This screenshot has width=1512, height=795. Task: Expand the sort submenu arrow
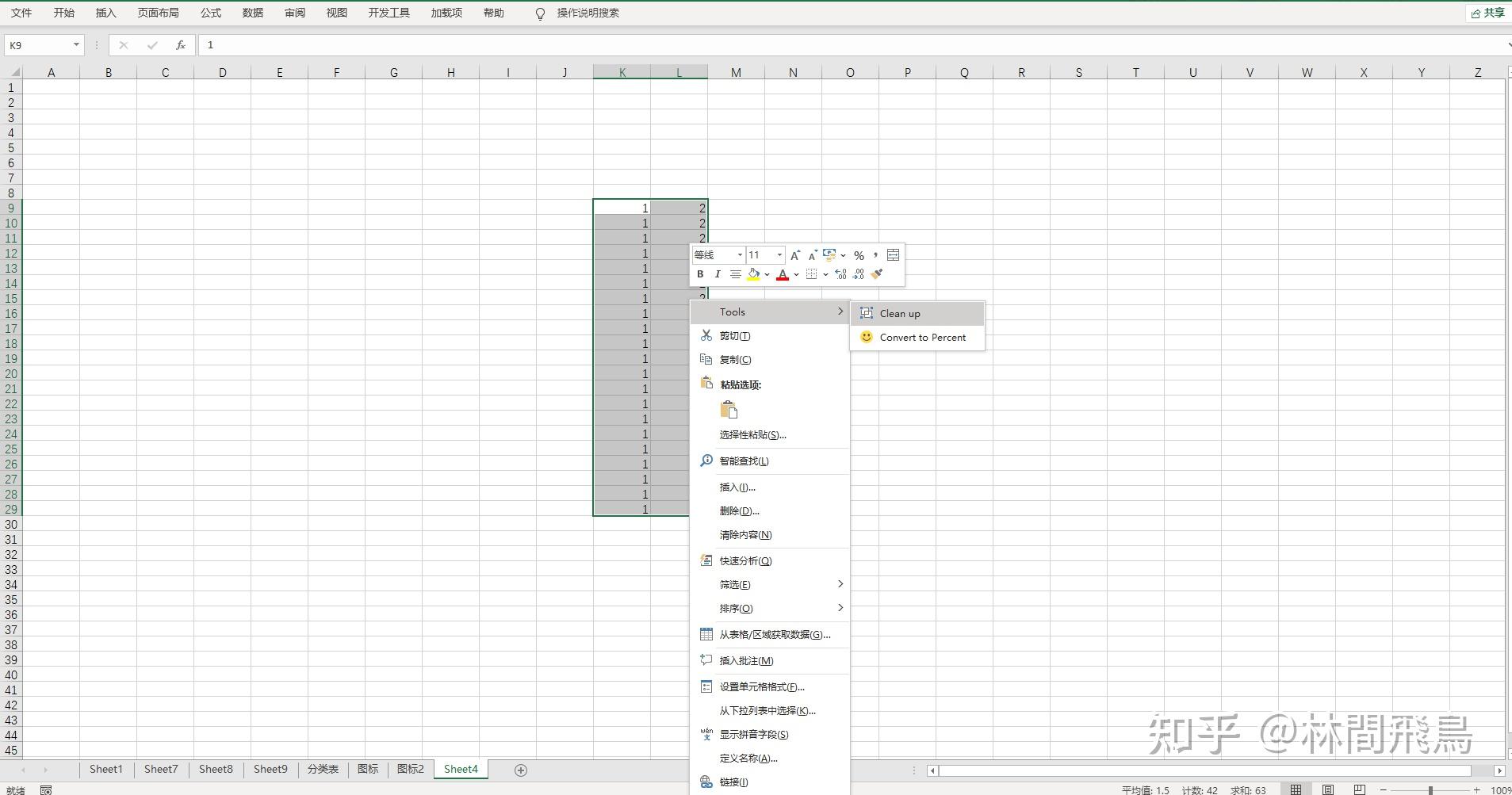click(x=840, y=608)
